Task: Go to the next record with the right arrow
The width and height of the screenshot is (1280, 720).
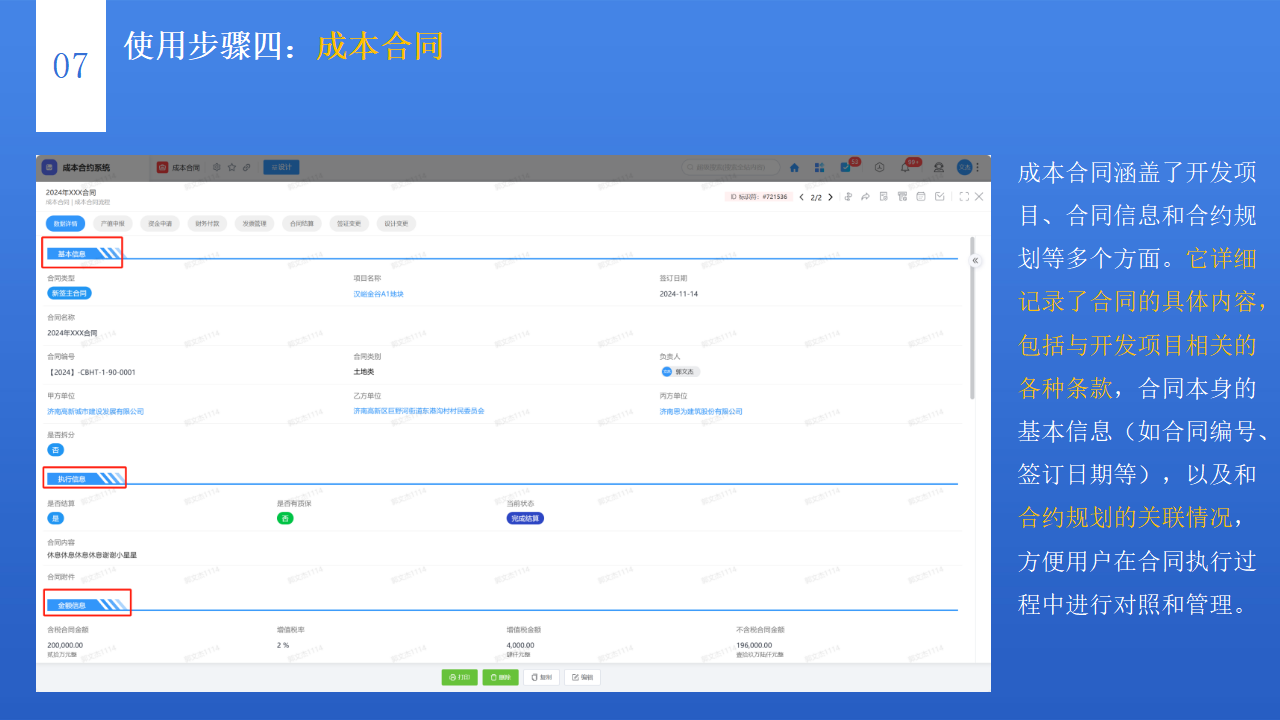Action: (830, 198)
